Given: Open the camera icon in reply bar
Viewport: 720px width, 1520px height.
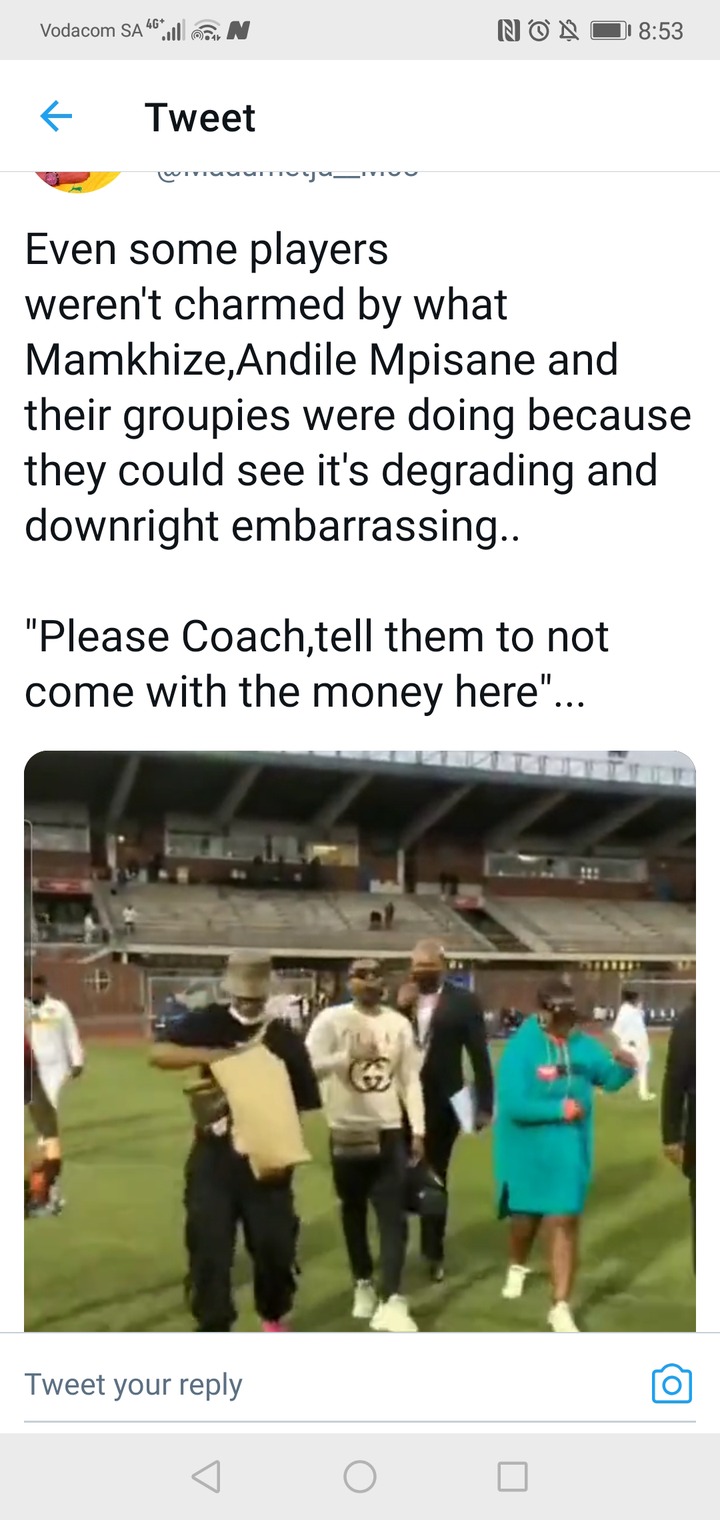Looking at the screenshot, I should [672, 1384].
